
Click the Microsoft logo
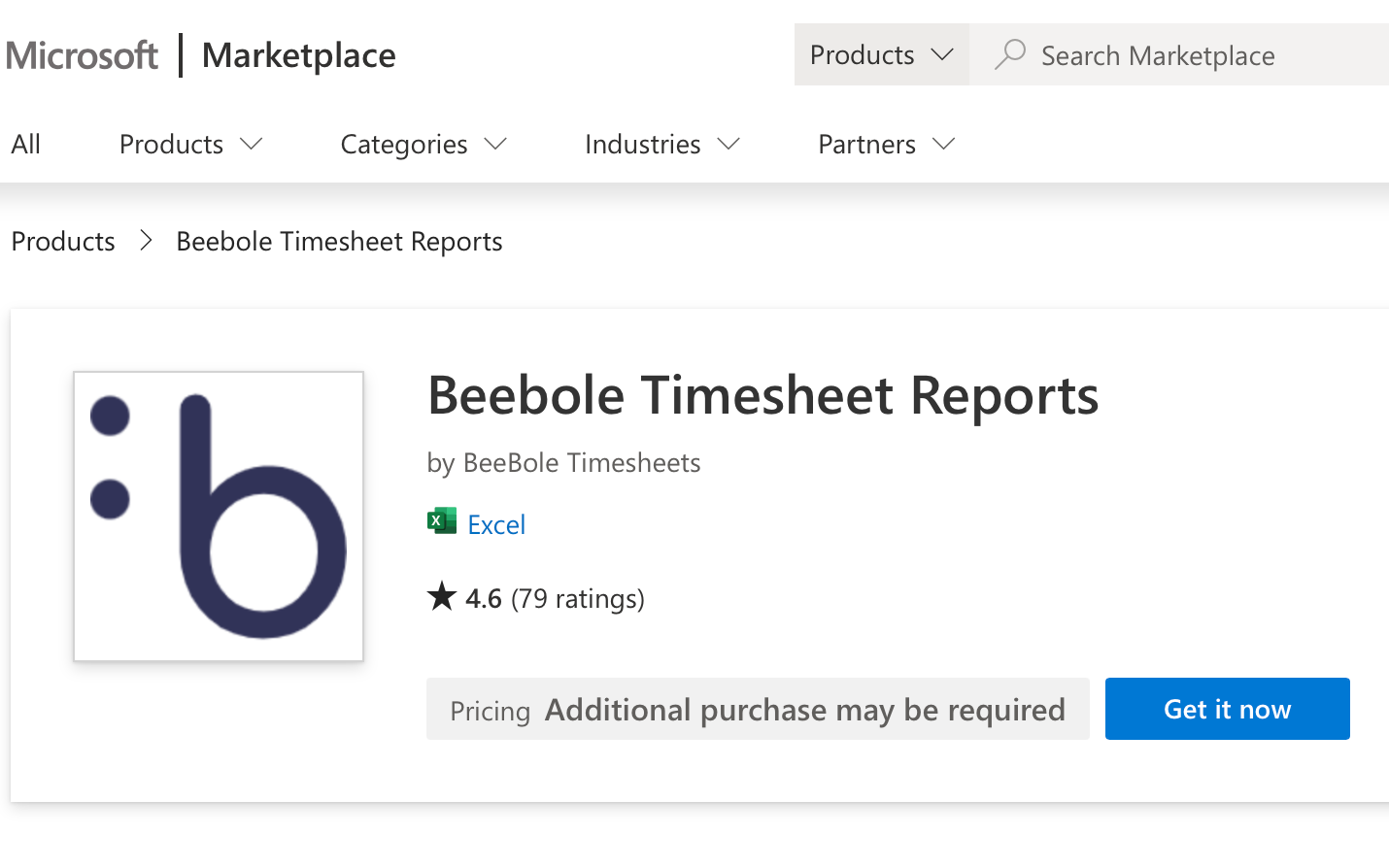tap(82, 55)
